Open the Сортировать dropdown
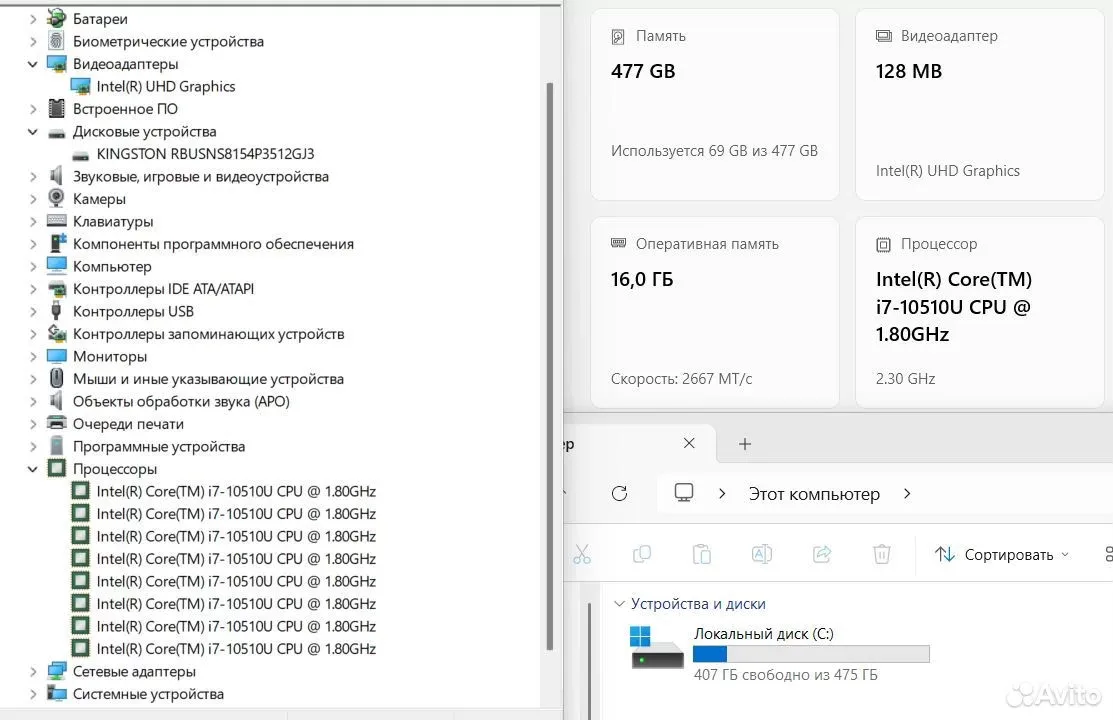Screen dimensions: 1113x720 pyautogui.click(x=1002, y=555)
